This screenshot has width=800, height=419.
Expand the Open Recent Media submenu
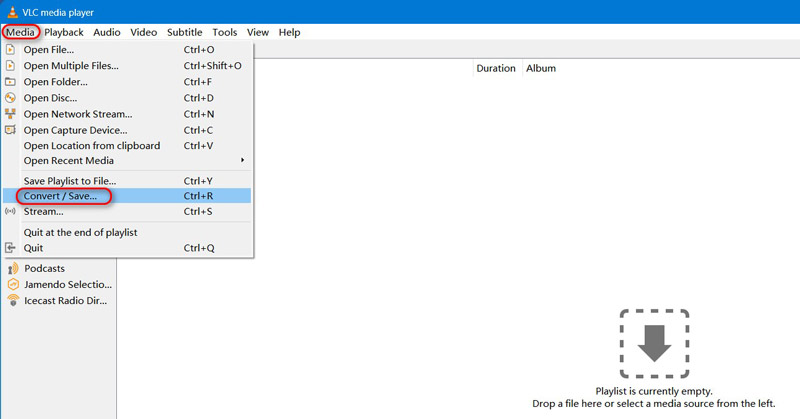click(127, 160)
